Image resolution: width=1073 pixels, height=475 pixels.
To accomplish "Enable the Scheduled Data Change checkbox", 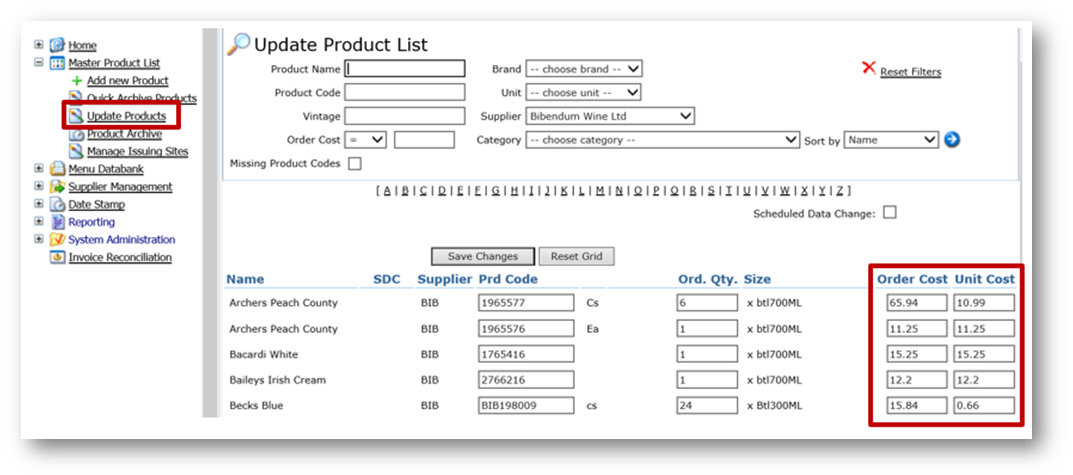I will pos(890,213).
